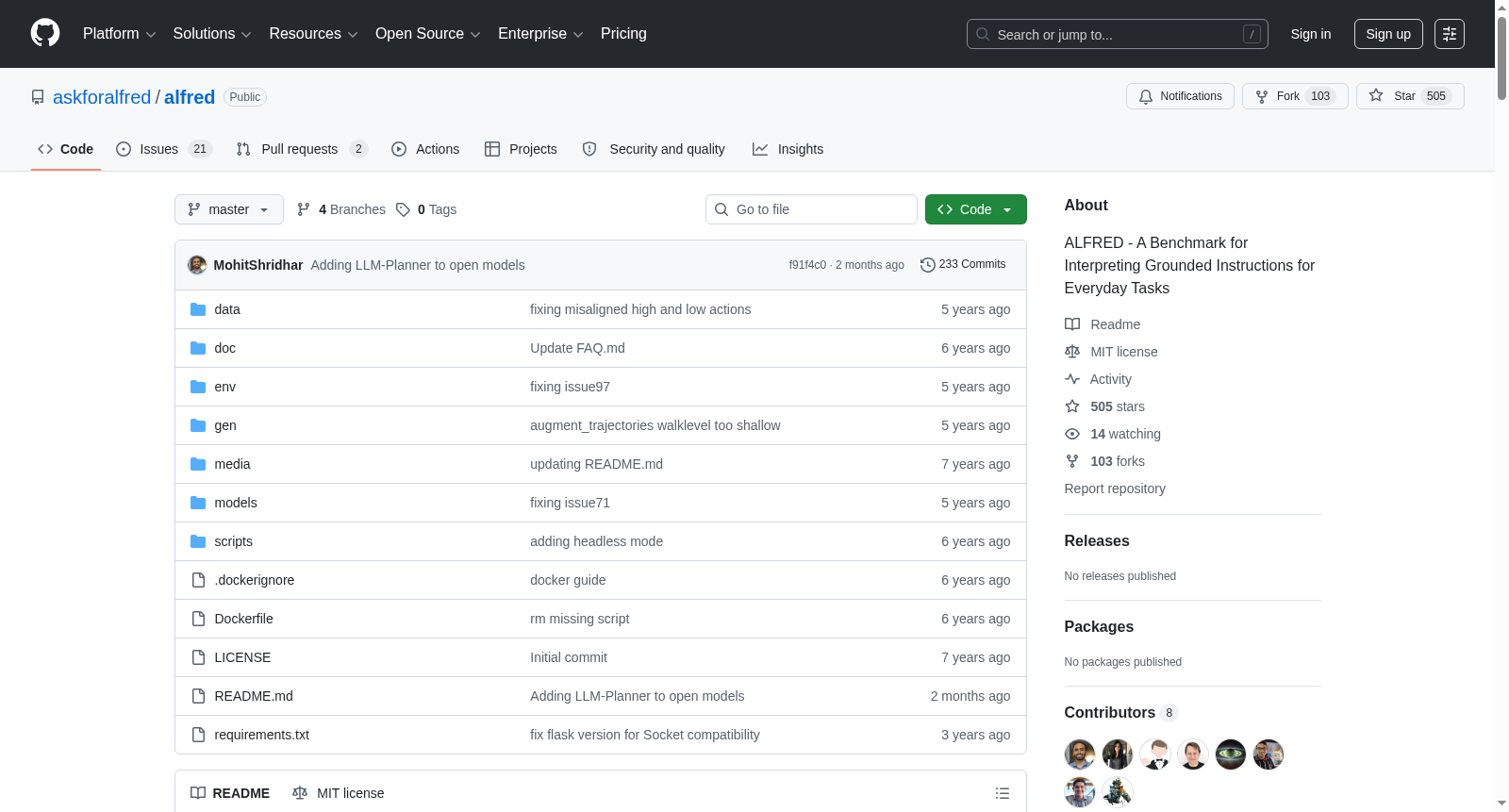Open the models folder icon
Viewport: 1509px width, 812px height.
pyautogui.click(x=198, y=503)
